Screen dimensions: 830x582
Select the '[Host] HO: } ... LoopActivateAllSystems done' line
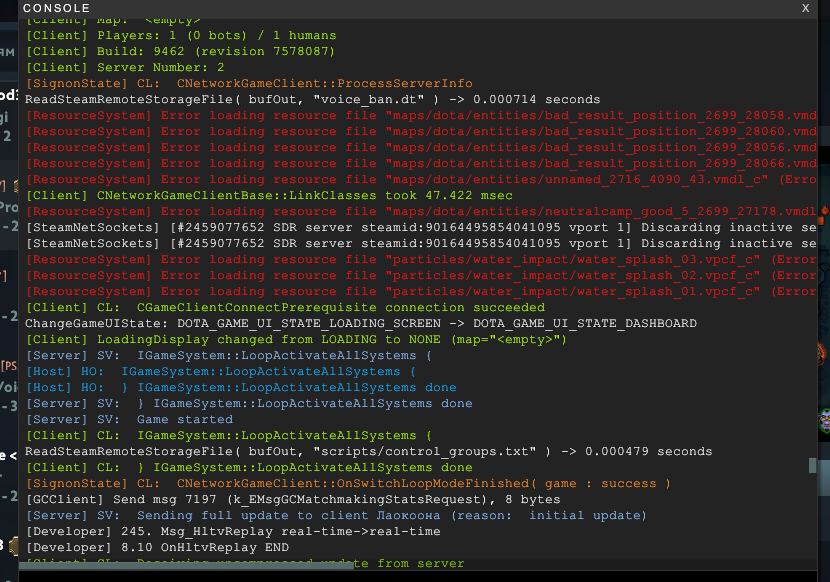241,388
